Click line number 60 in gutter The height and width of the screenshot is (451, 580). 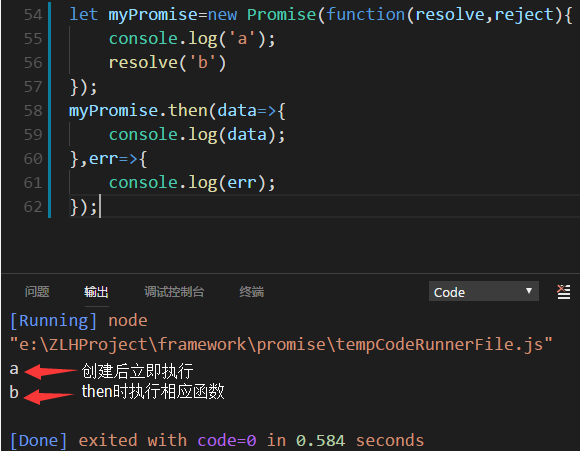coord(33,159)
